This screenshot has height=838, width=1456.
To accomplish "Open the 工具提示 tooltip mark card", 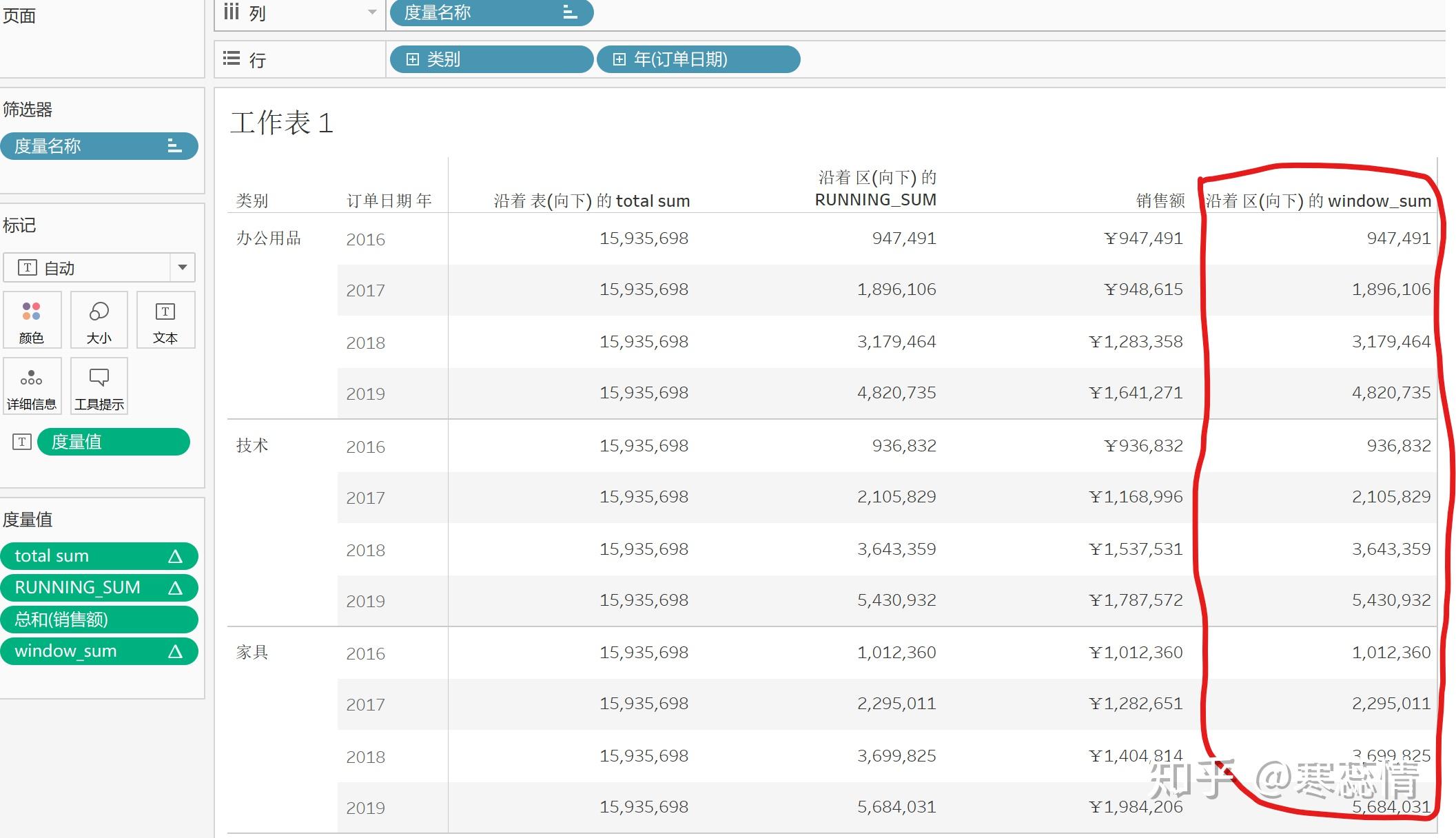I will point(99,386).
